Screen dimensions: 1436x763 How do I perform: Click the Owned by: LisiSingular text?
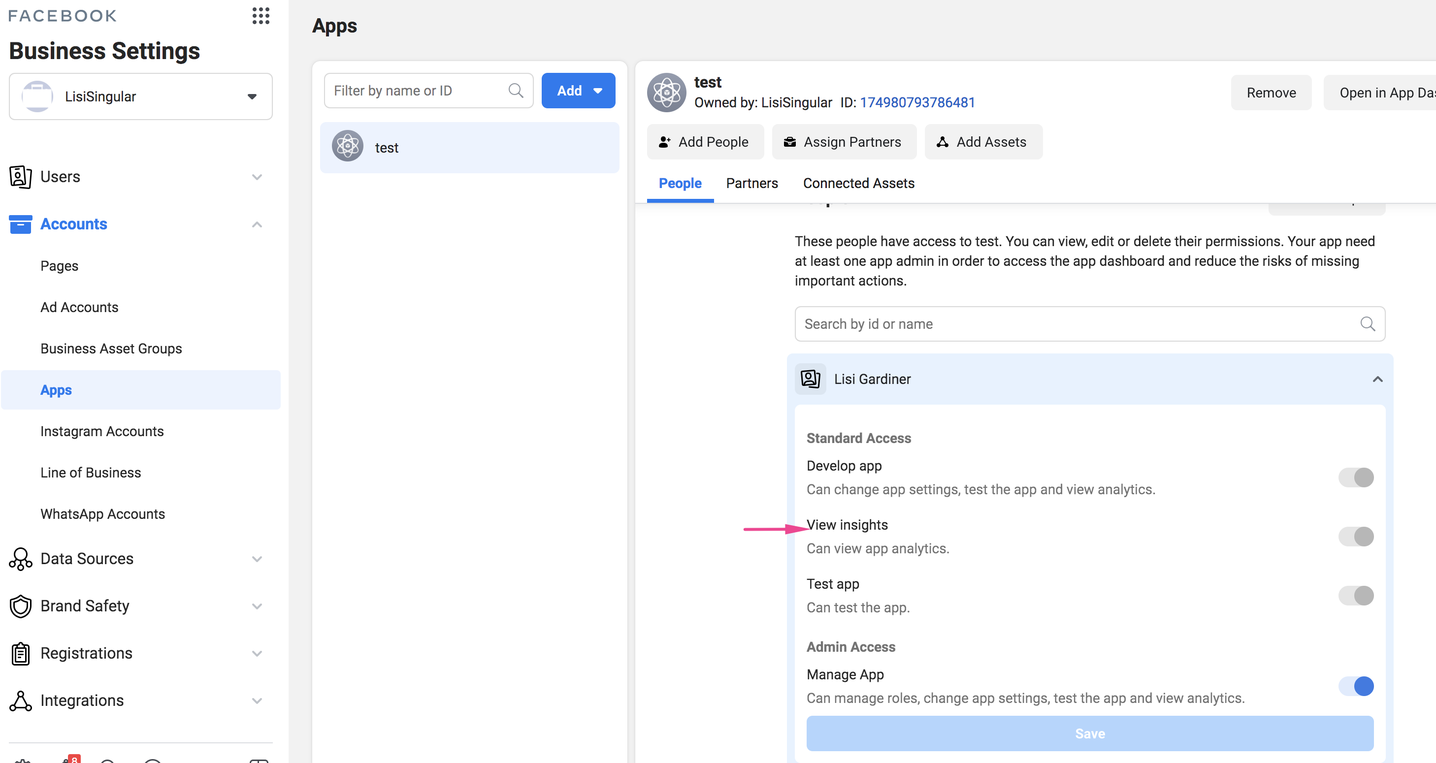[x=763, y=102]
